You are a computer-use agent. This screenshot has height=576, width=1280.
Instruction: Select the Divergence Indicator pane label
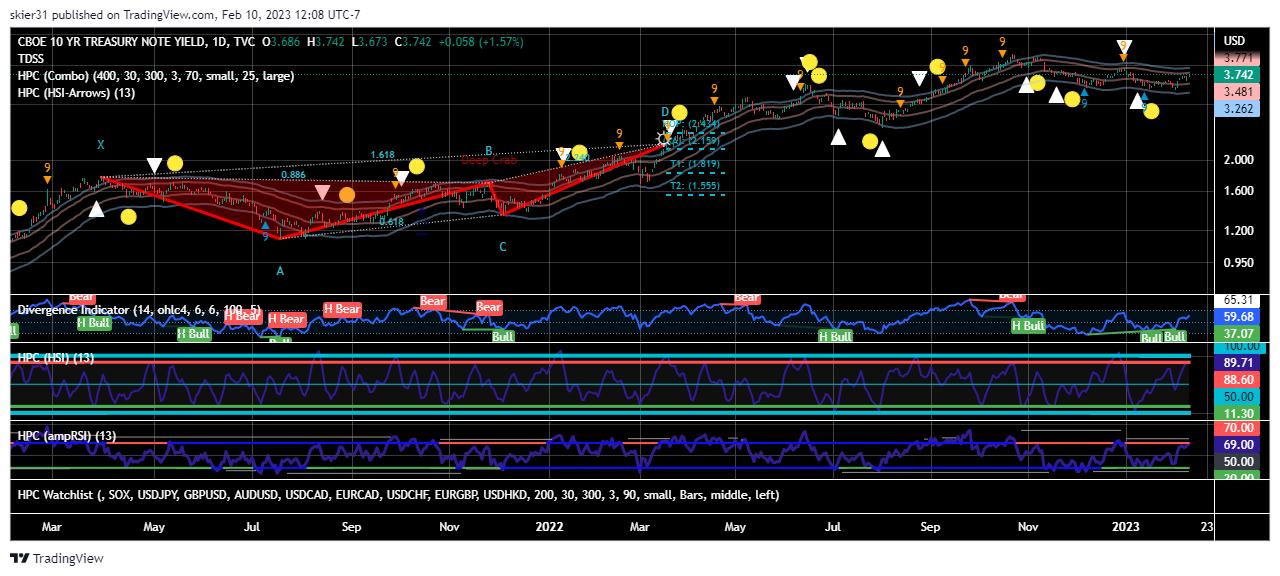click(140, 310)
